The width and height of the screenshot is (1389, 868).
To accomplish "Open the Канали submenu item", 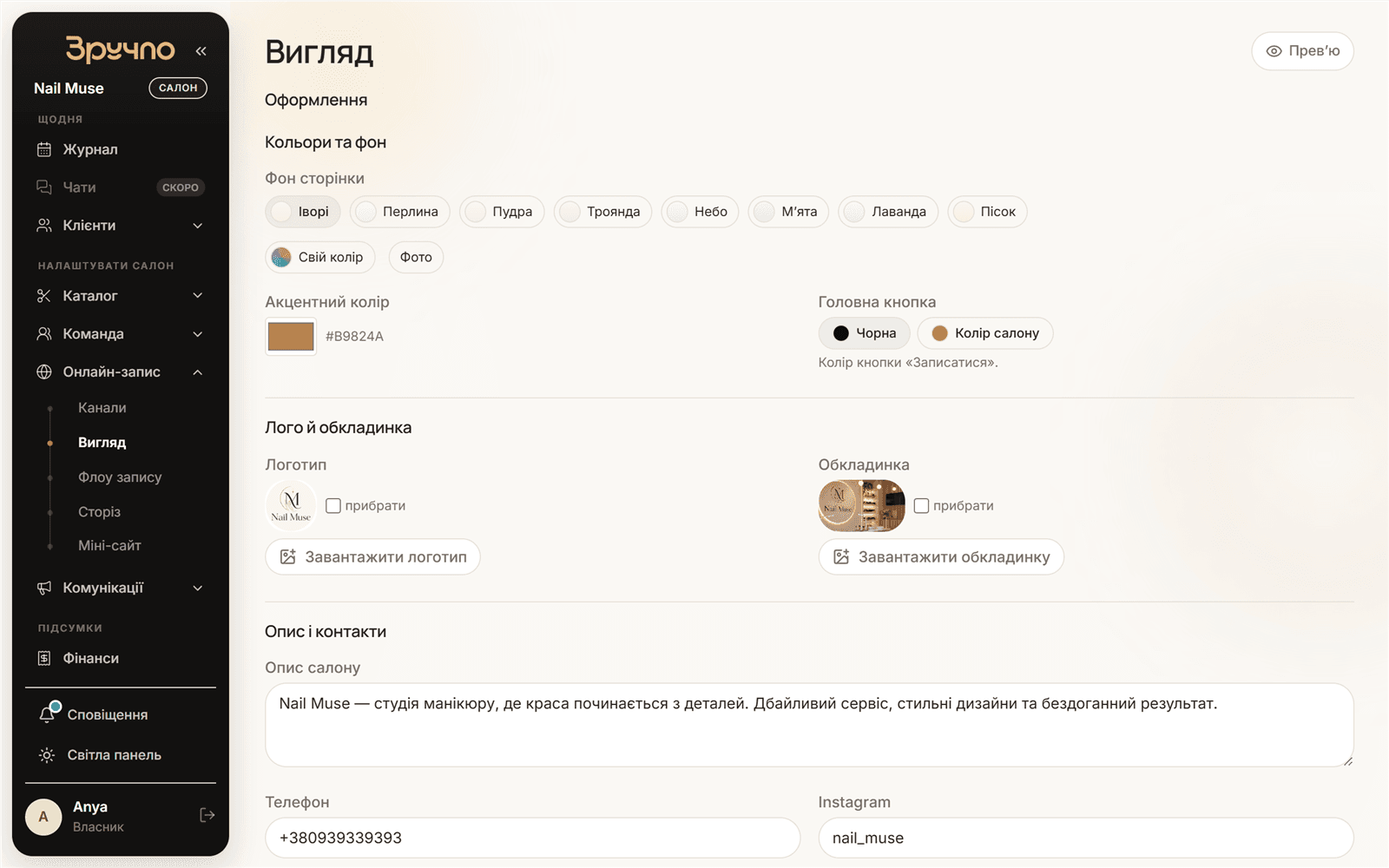I will point(102,408).
